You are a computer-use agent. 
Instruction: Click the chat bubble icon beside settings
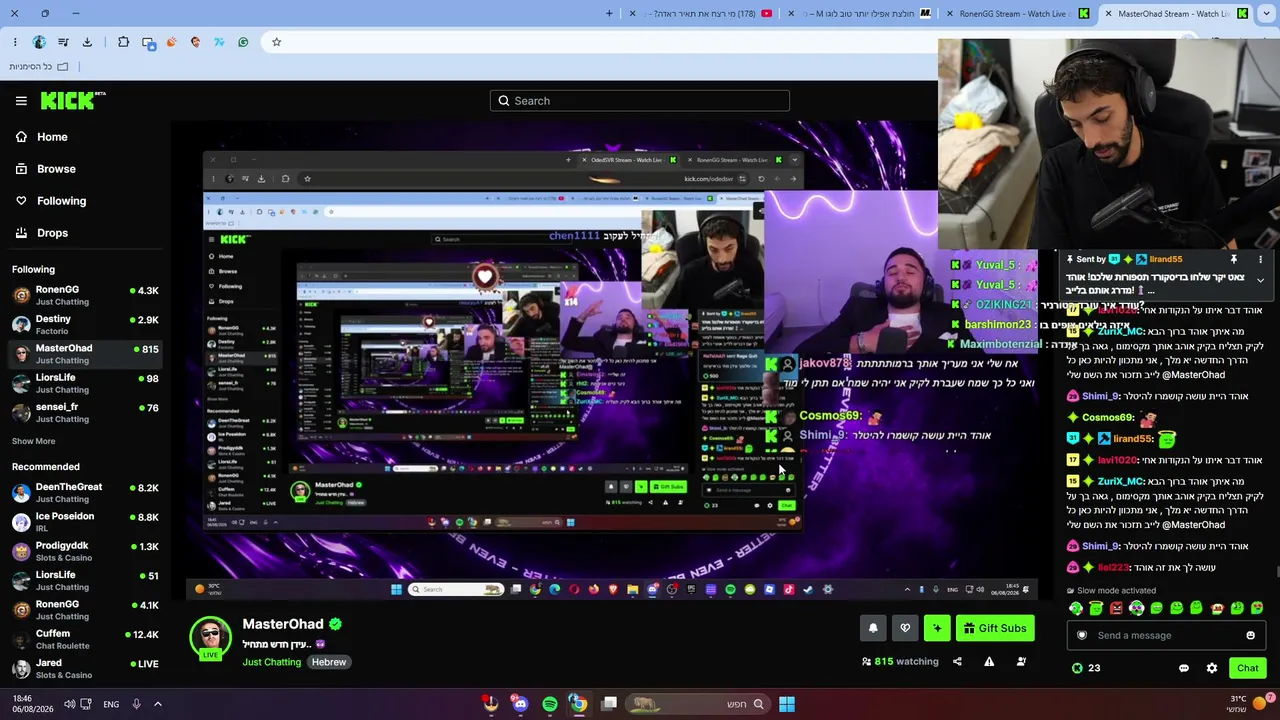[x=1184, y=668]
